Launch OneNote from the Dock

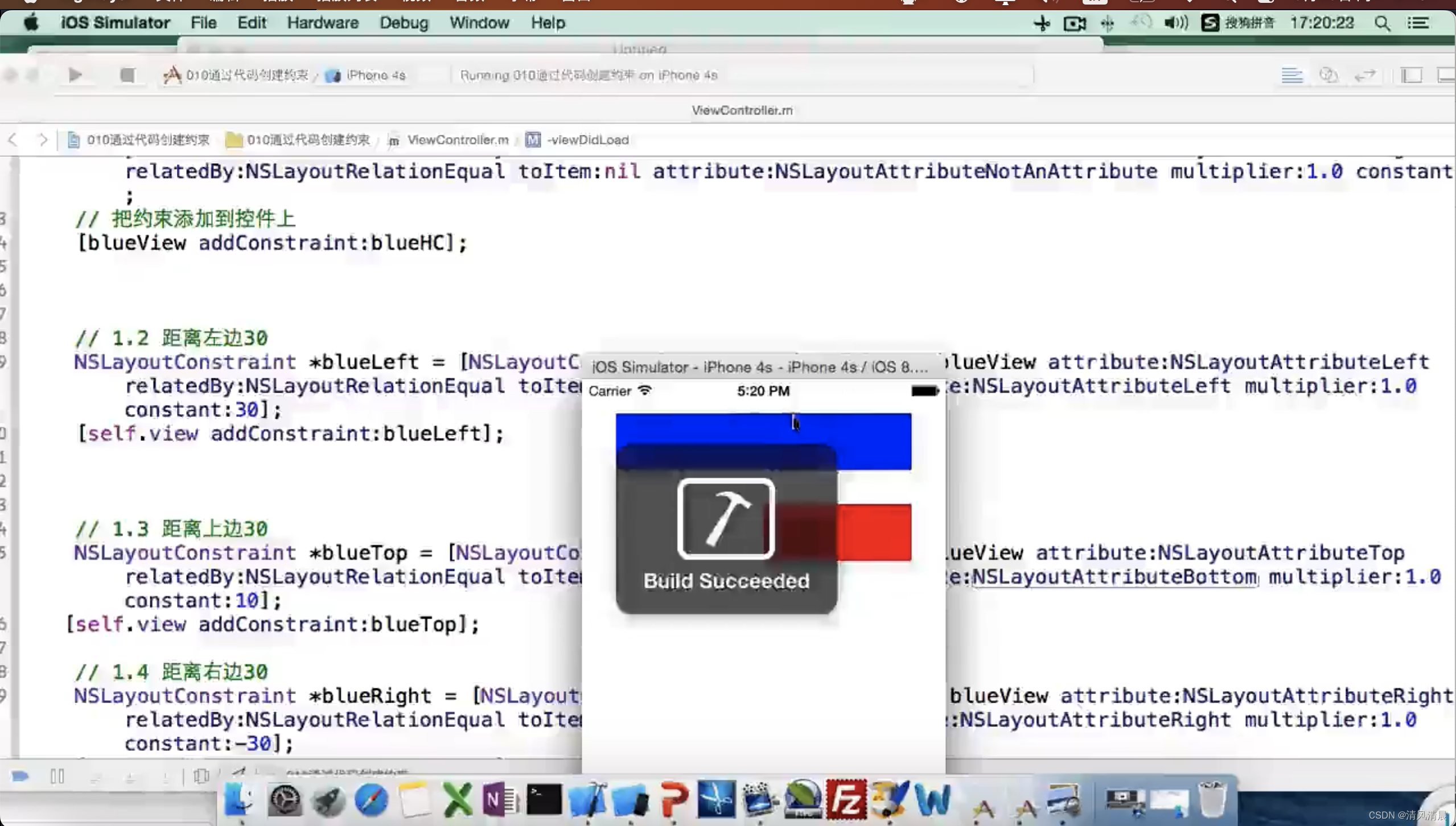(500, 800)
